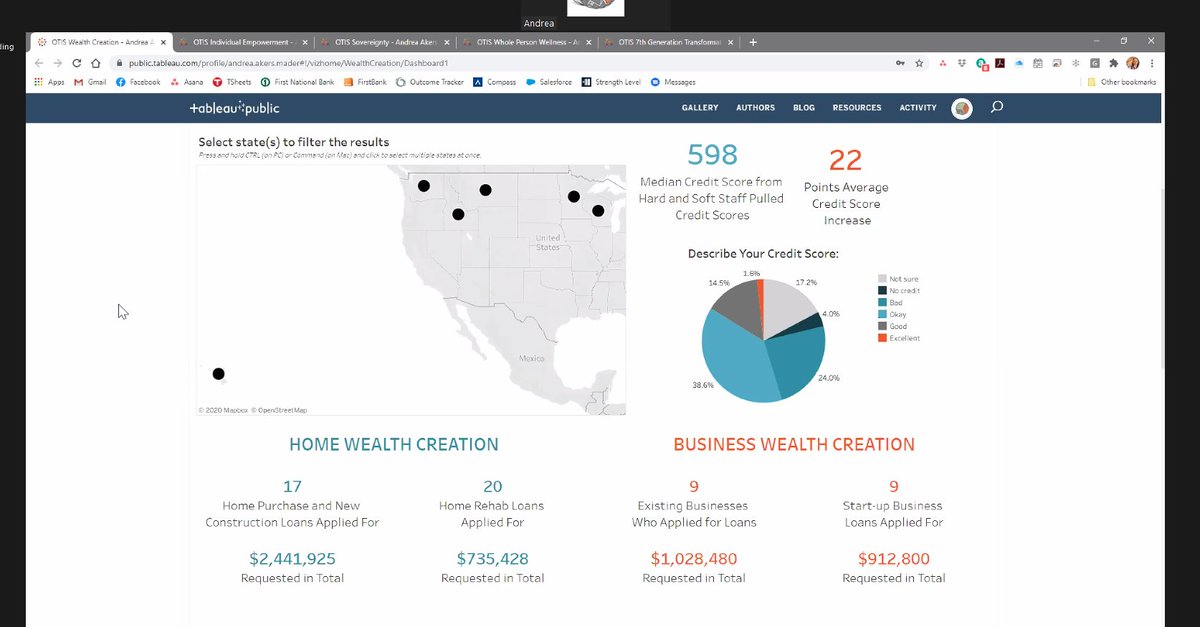1200x627 pixels.
Task: Open AUTHORS in the Tableau navigation
Action: pyautogui.click(x=755, y=108)
